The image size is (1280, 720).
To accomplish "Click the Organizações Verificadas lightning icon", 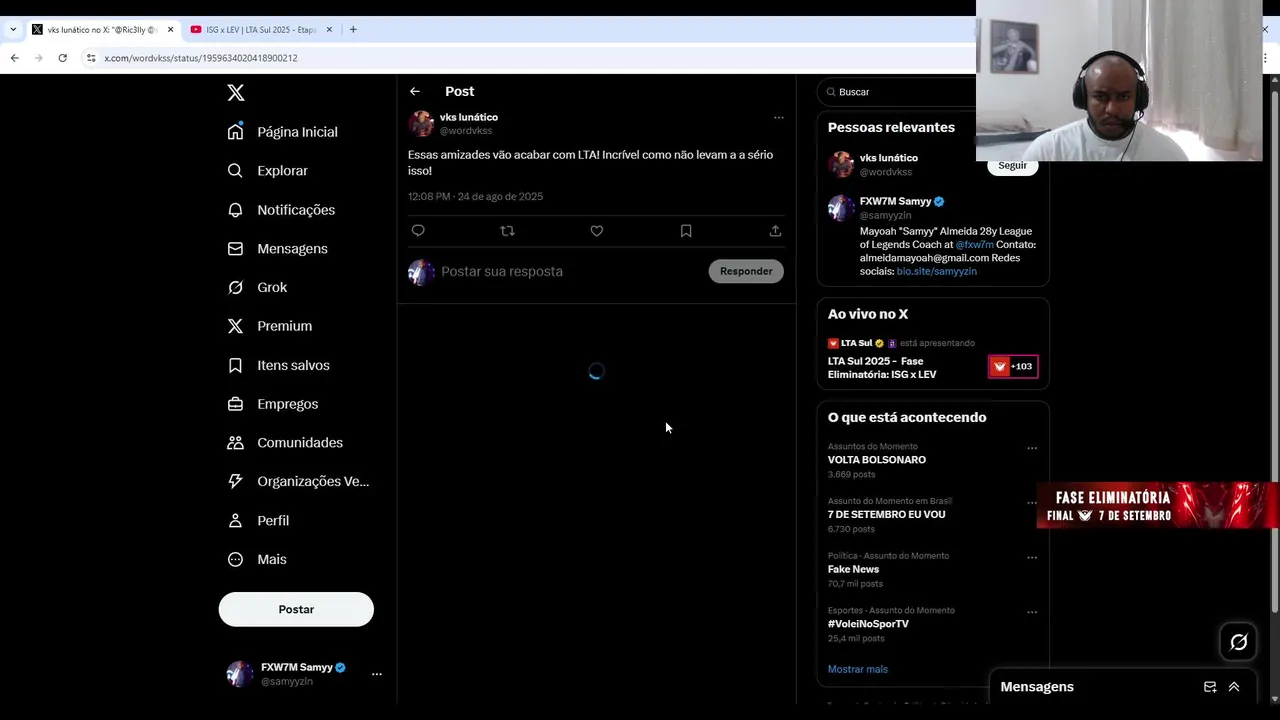I will [235, 481].
